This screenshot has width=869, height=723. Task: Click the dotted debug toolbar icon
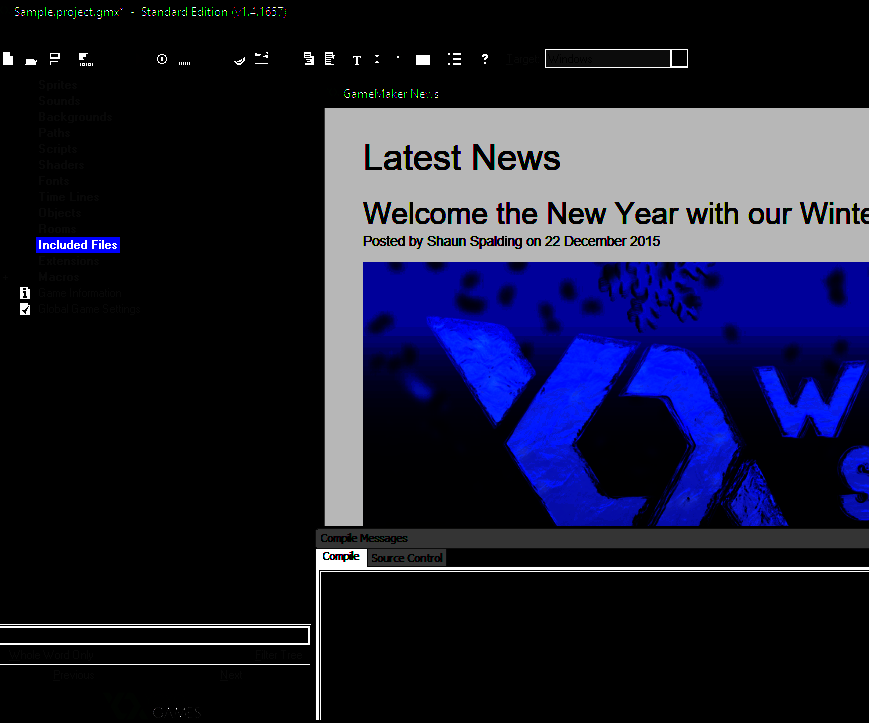(185, 63)
